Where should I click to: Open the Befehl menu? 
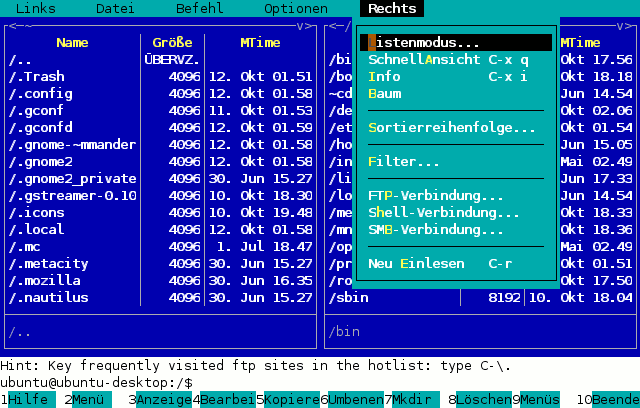tap(199, 8)
